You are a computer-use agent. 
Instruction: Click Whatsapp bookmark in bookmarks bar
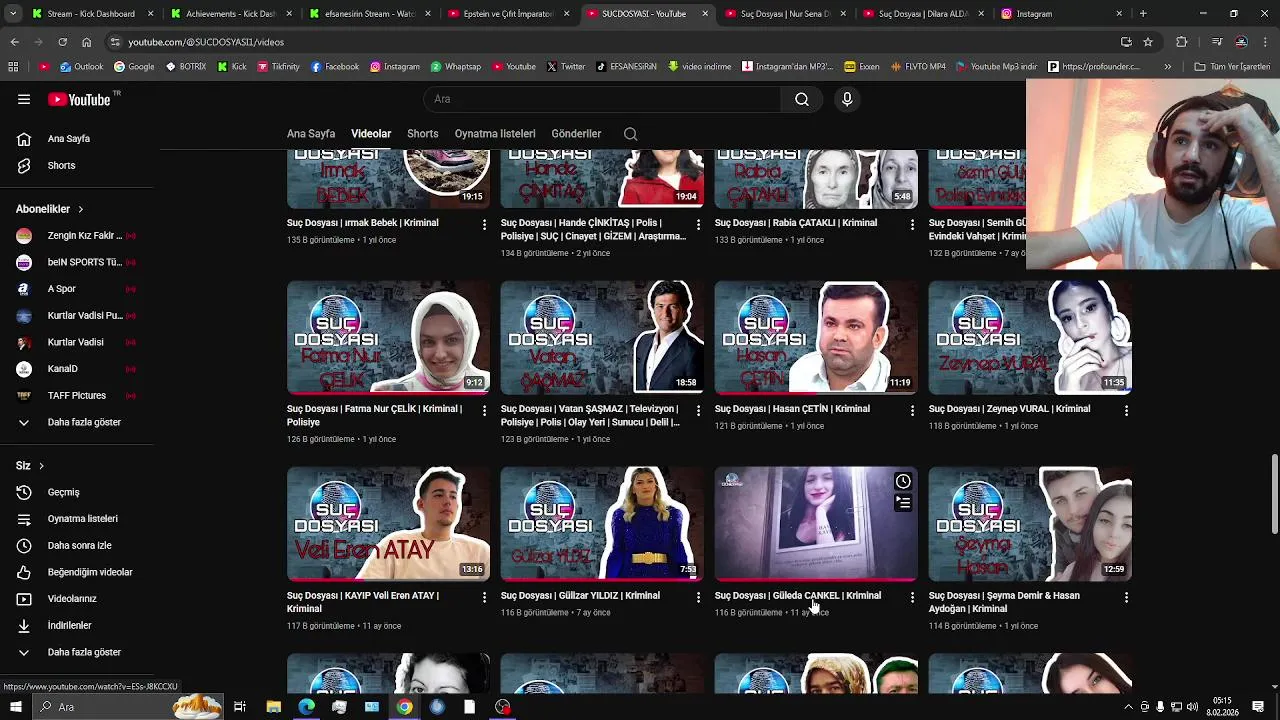click(455, 67)
